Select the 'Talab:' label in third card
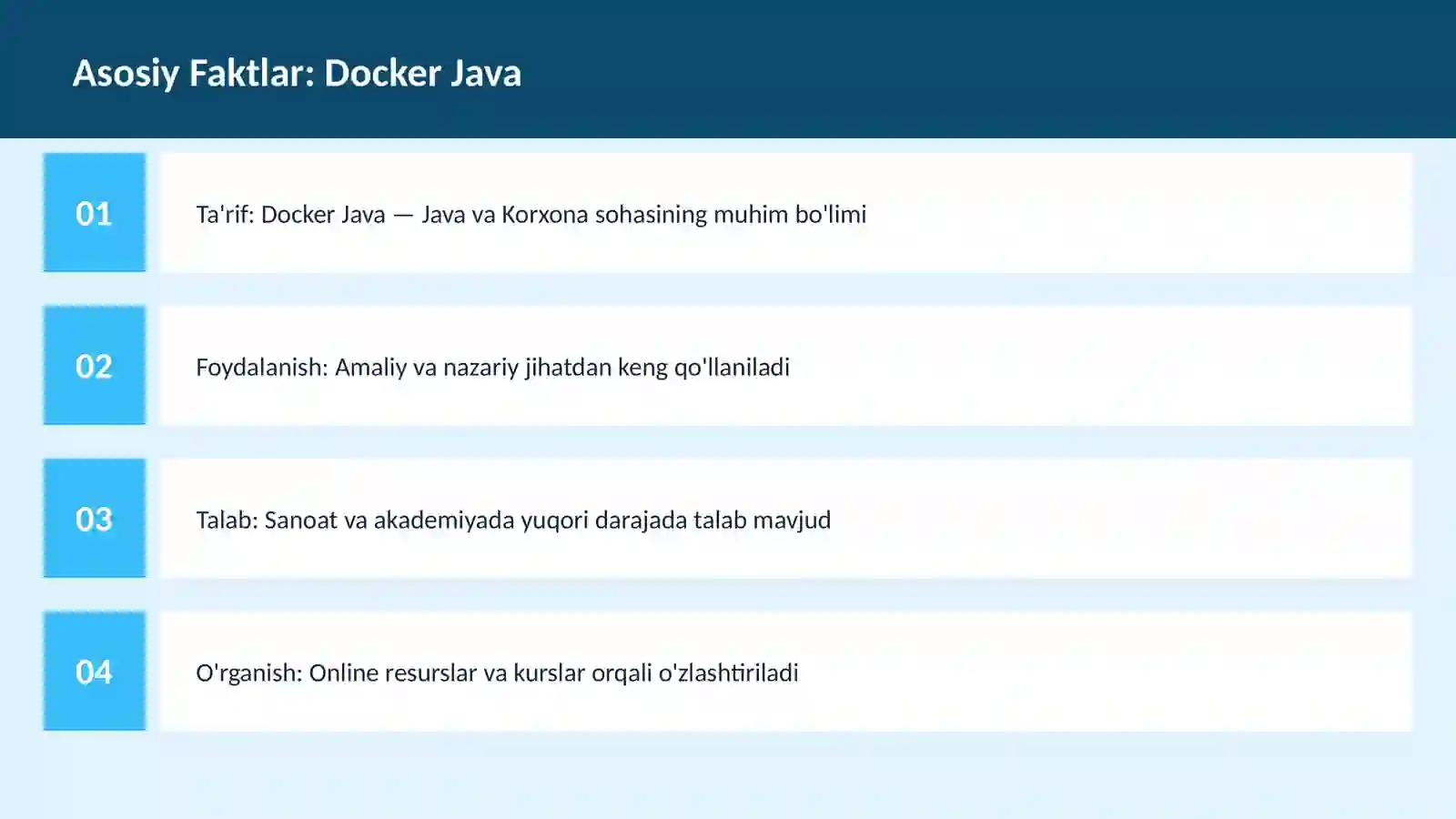The image size is (1456, 819). [x=227, y=520]
